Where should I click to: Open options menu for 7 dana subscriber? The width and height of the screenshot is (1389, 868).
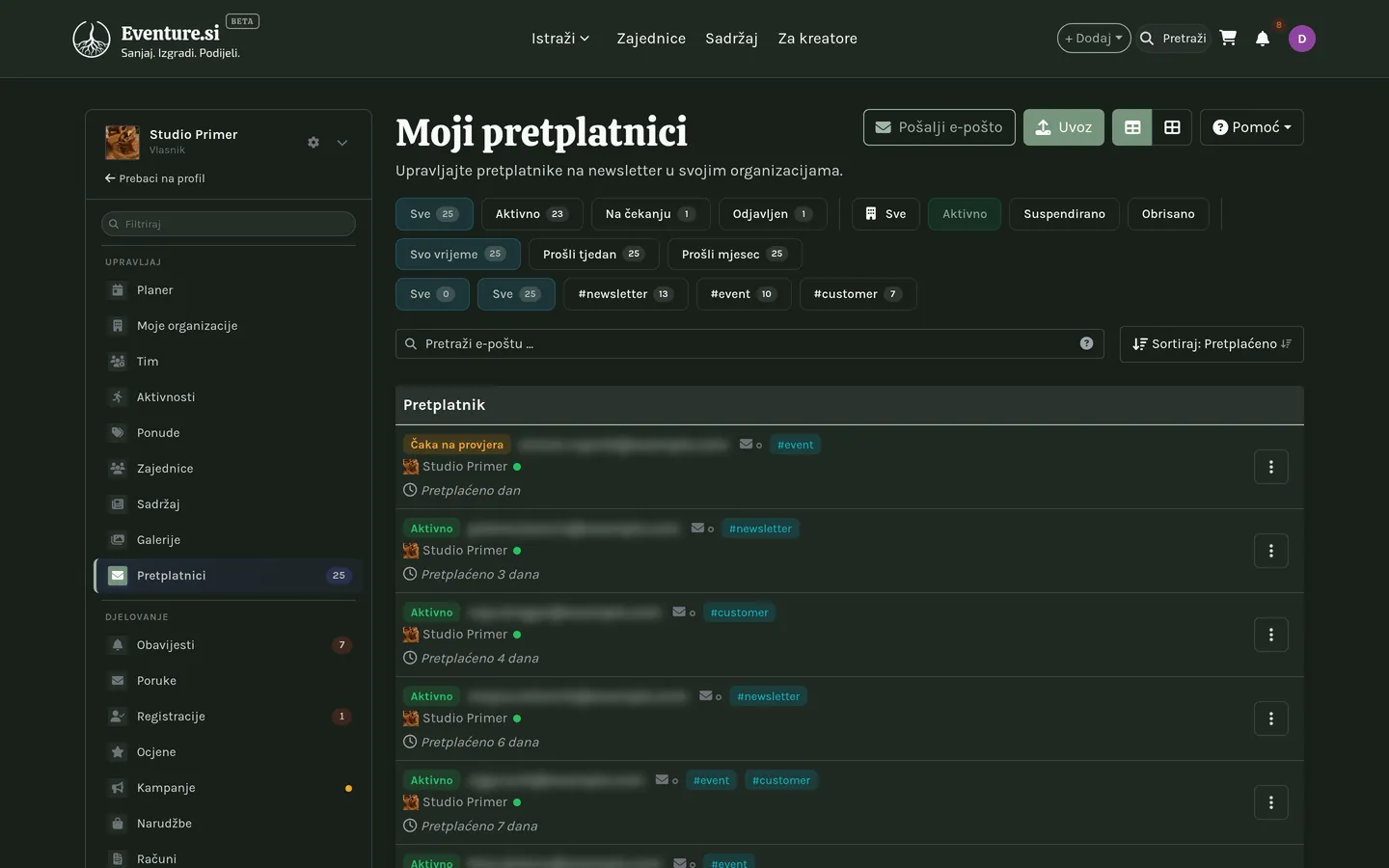point(1271,802)
